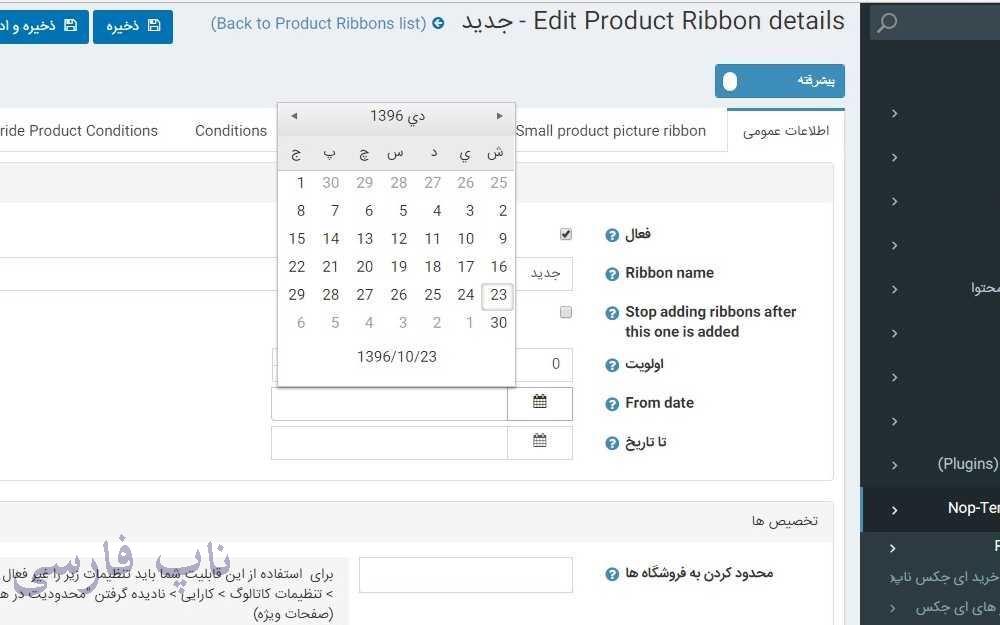The width and height of the screenshot is (1000, 625).
Task: Switch to the Conditions tab
Action: click(x=231, y=131)
